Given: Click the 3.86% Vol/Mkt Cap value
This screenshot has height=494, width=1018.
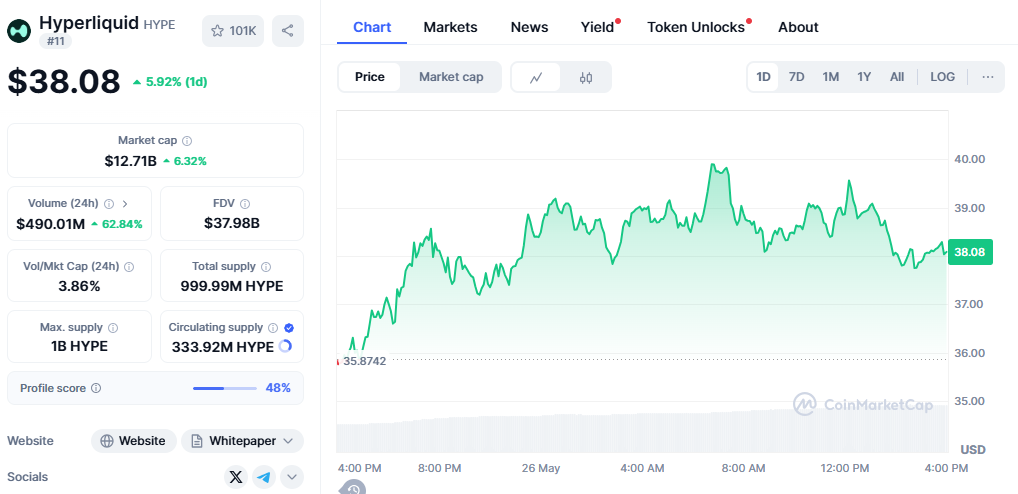Looking at the screenshot, I should point(79,286).
